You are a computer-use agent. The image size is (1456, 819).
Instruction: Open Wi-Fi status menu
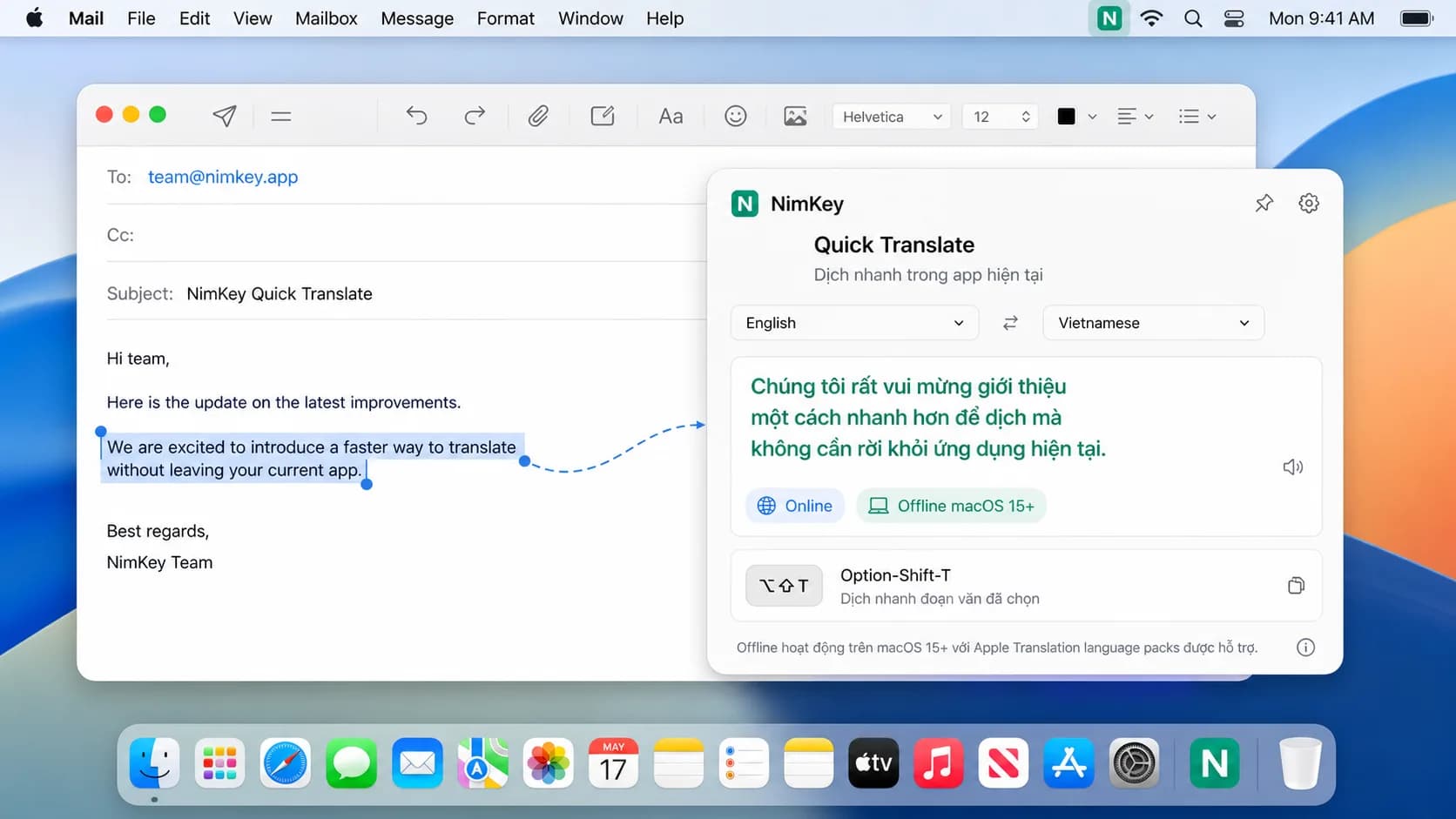pyautogui.click(x=1151, y=18)
